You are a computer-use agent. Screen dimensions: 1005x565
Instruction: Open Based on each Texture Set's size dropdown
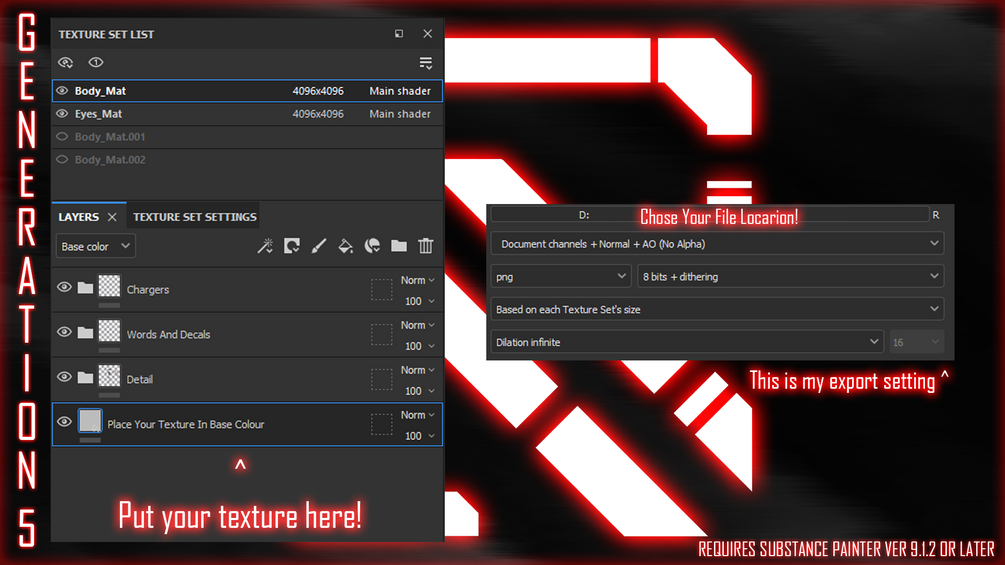717,309
